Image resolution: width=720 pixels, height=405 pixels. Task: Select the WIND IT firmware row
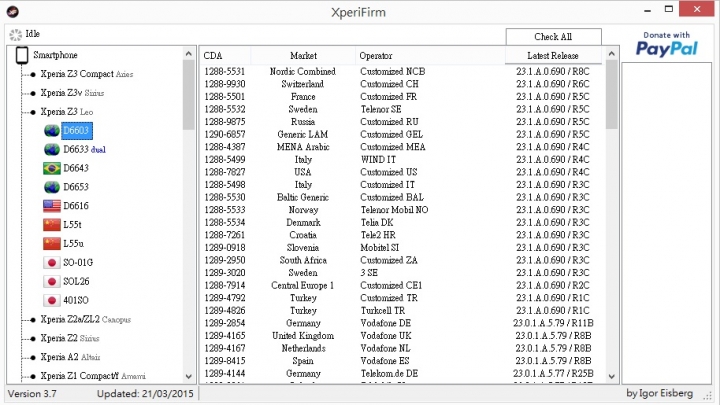(x=402, y=160)
